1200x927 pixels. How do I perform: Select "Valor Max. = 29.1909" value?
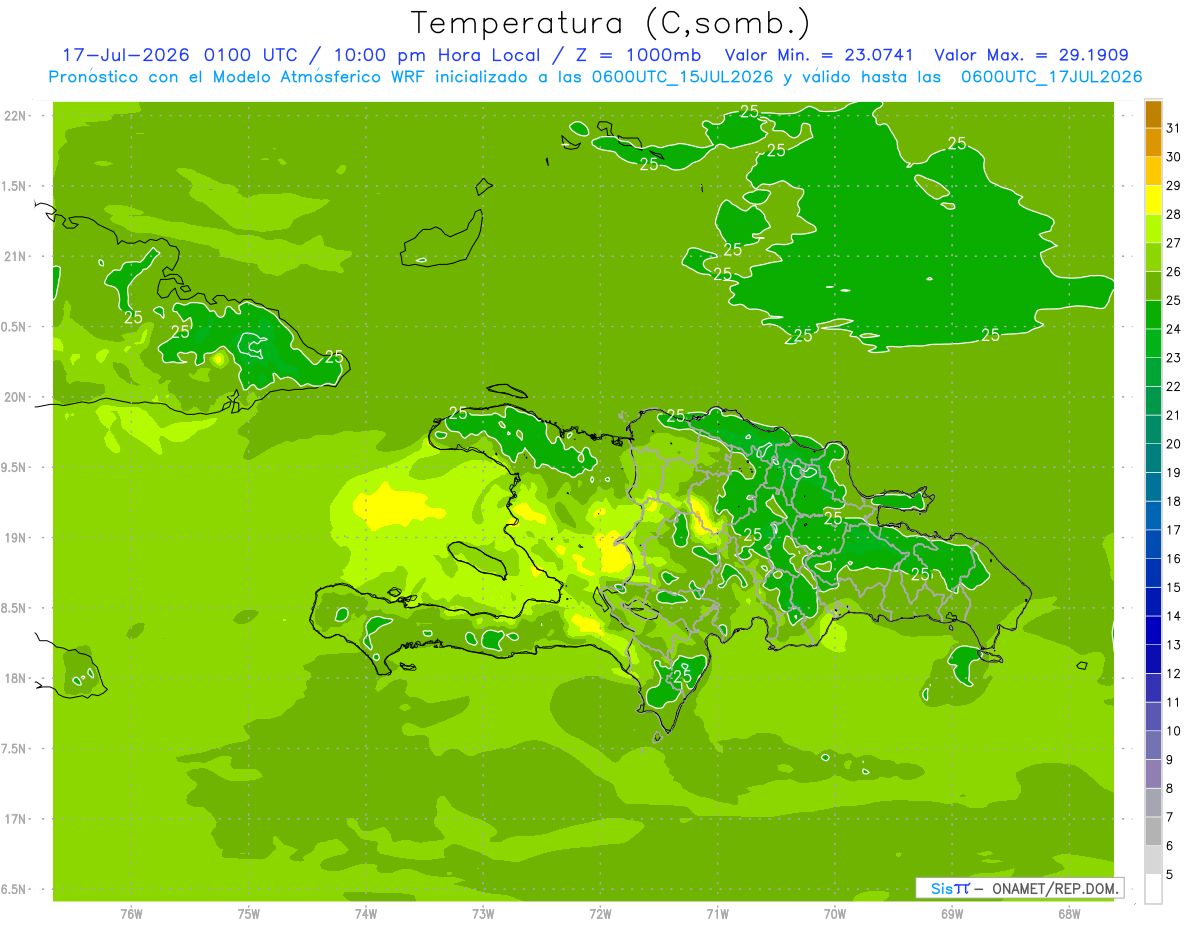(1032, 55)
